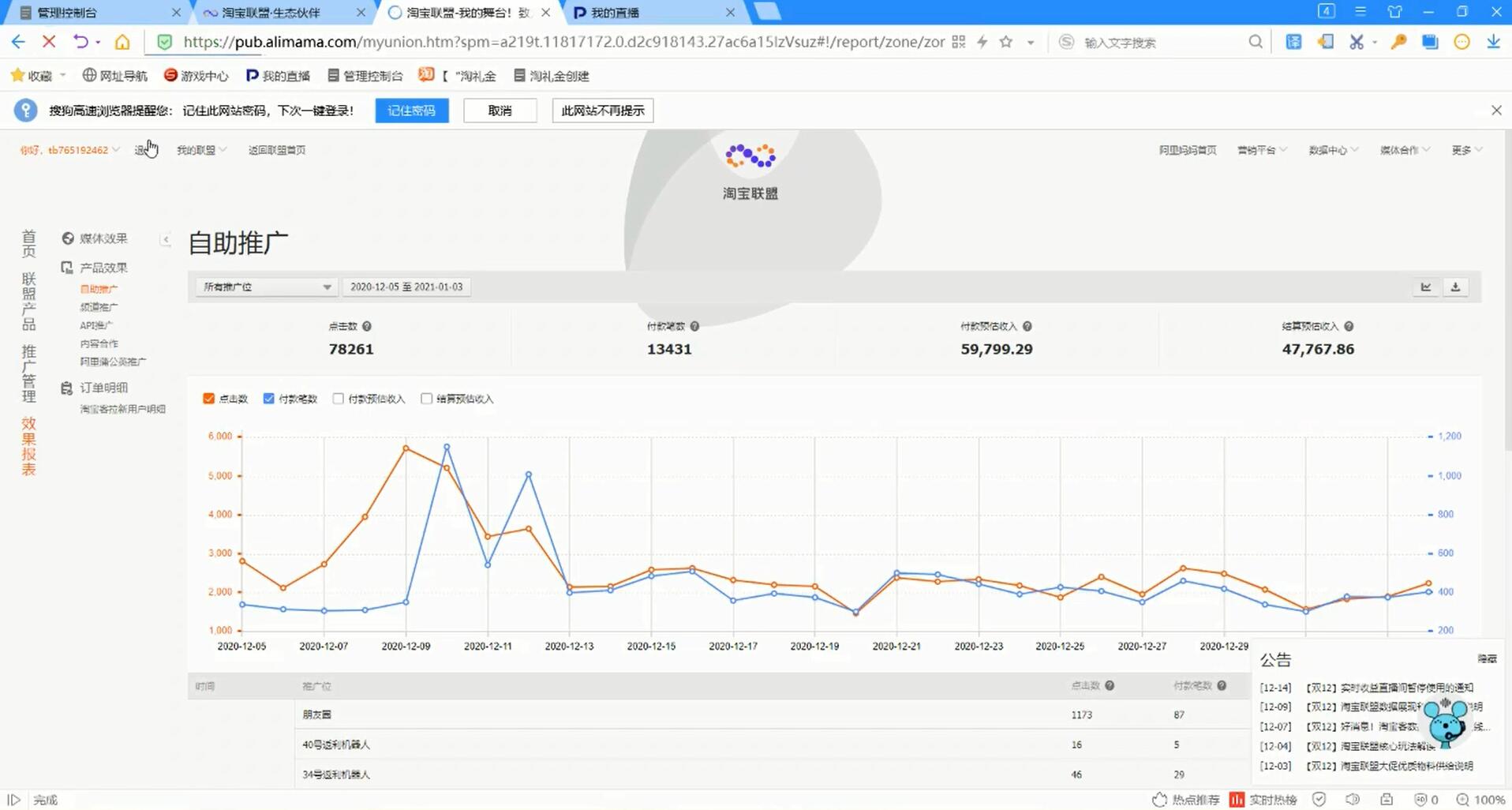1512x810 pixels.
Task: Select 频道推广 in the sidebar
Action: pos(99,307)
